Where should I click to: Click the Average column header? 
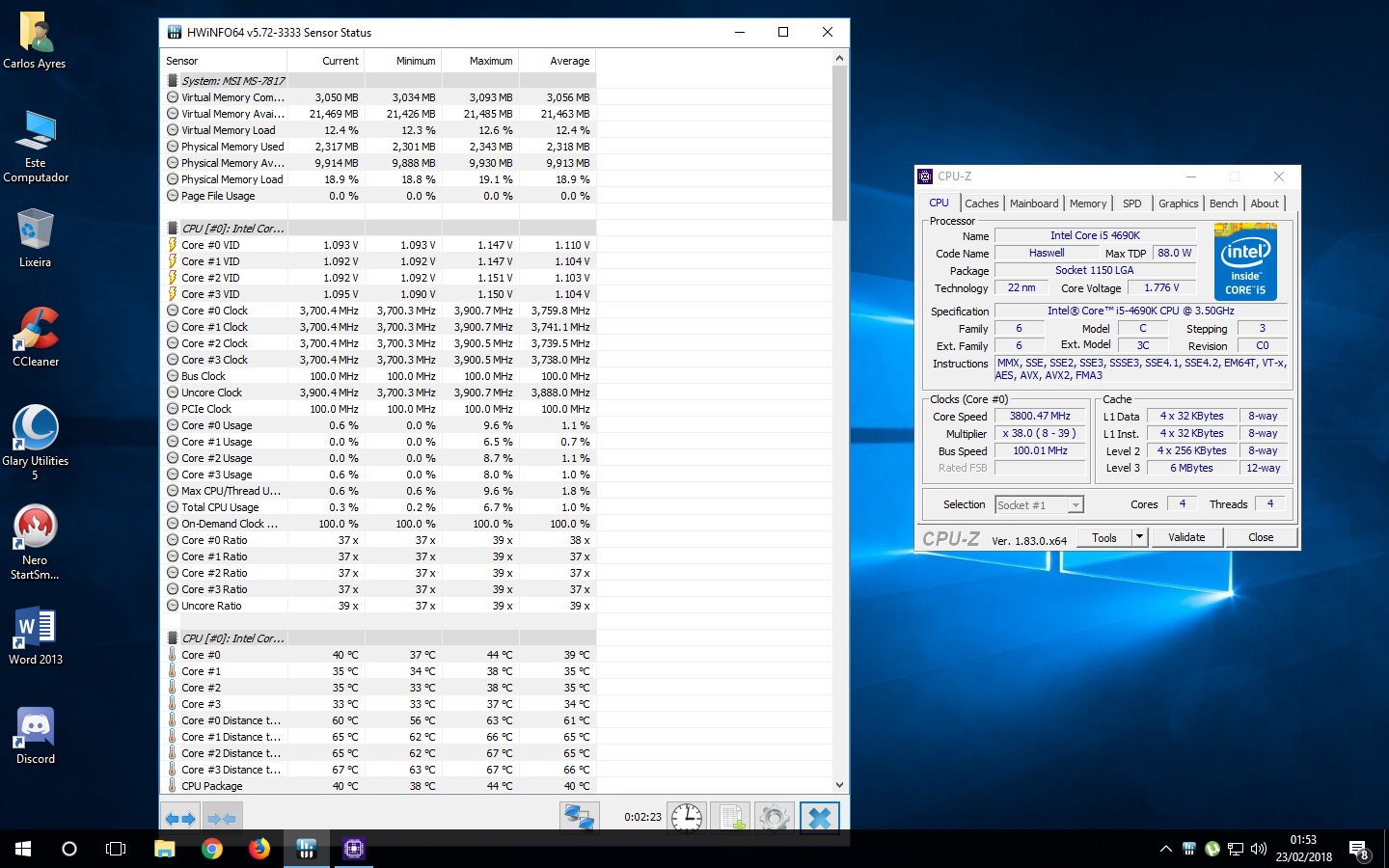[x=557, y=61]
